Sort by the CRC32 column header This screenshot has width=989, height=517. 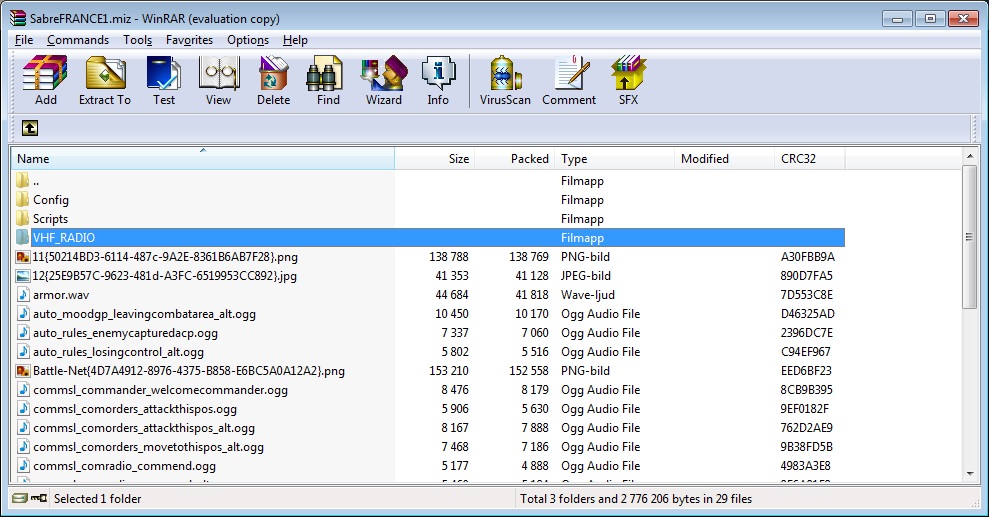pyautogui.click(x=809, y=158)
